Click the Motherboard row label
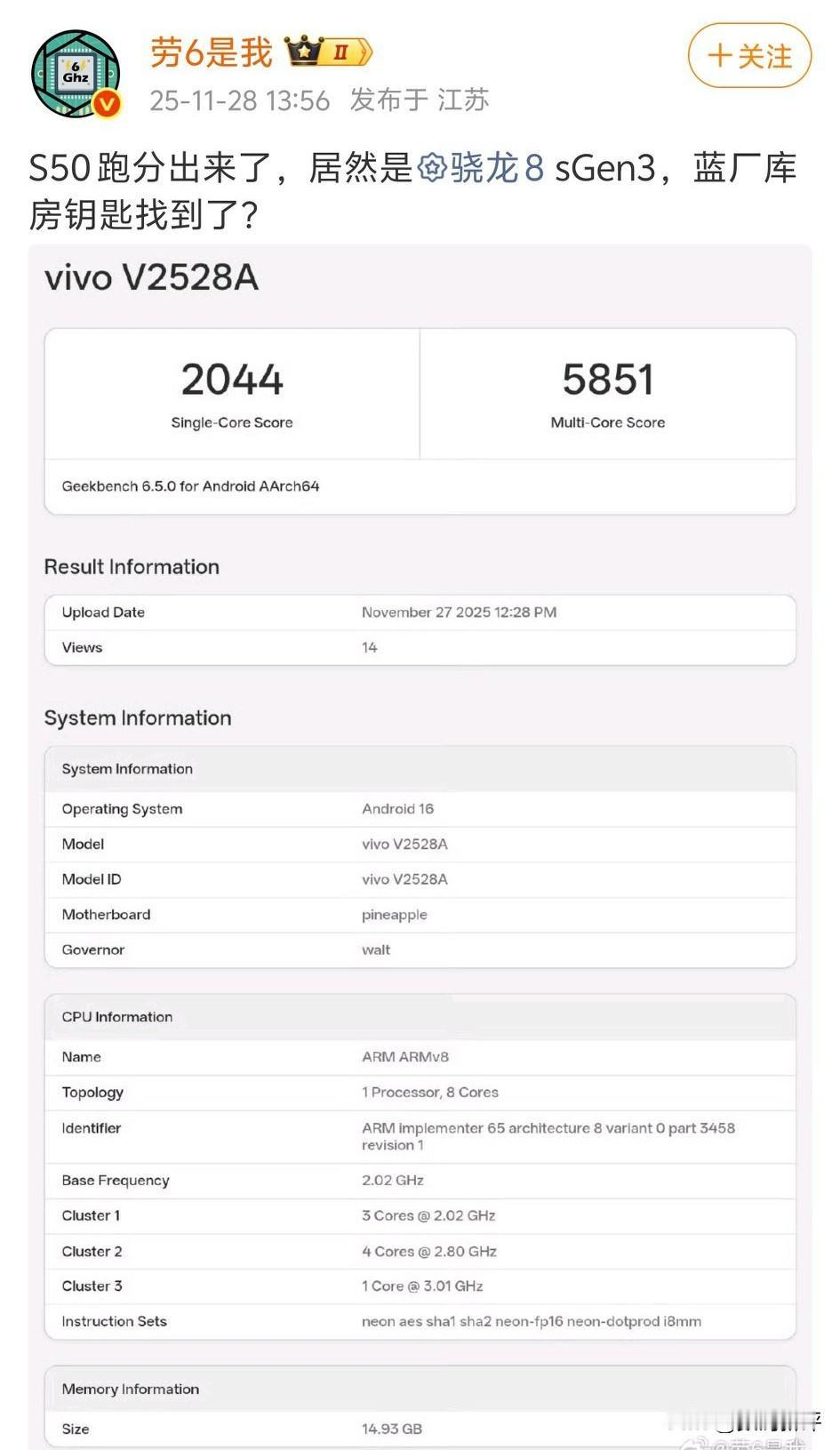The image size is (840, 1450). click(106, 915)
